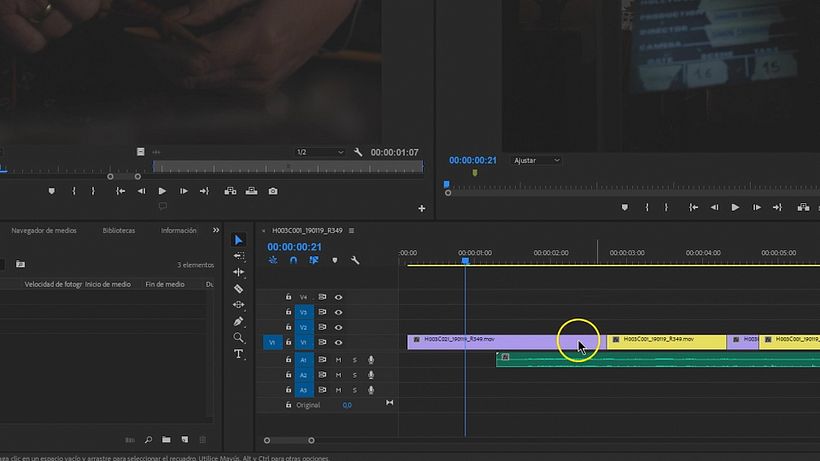Add marker in Program monitor

click(624, 208)
